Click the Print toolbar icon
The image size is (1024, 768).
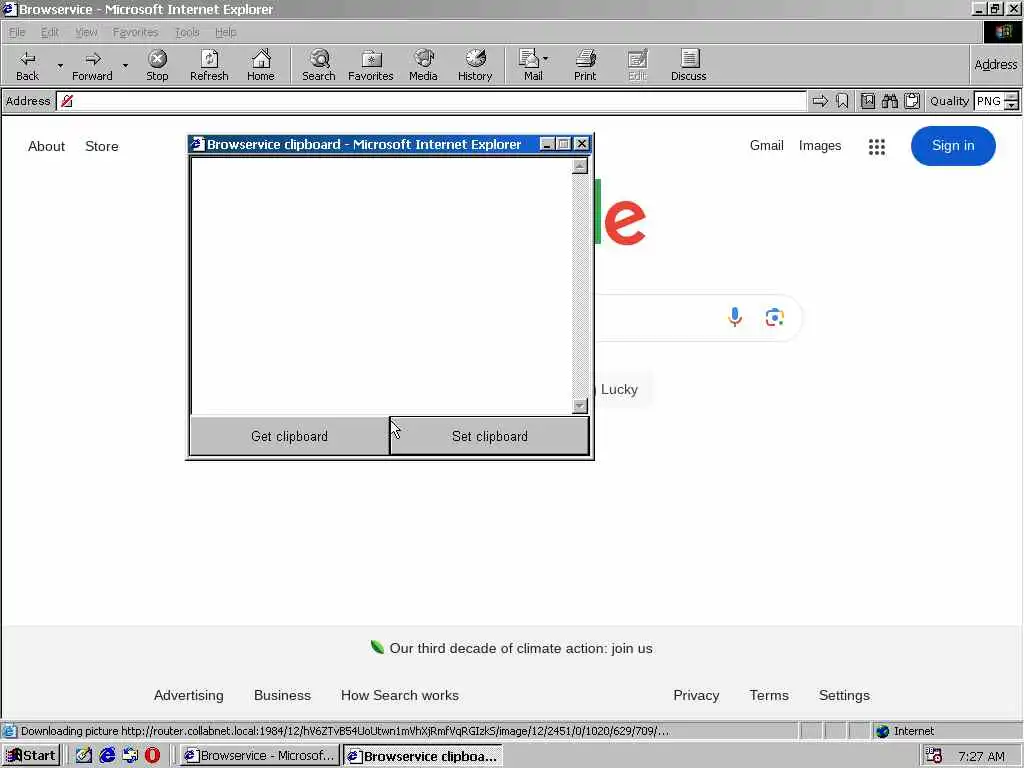[585, 65]
